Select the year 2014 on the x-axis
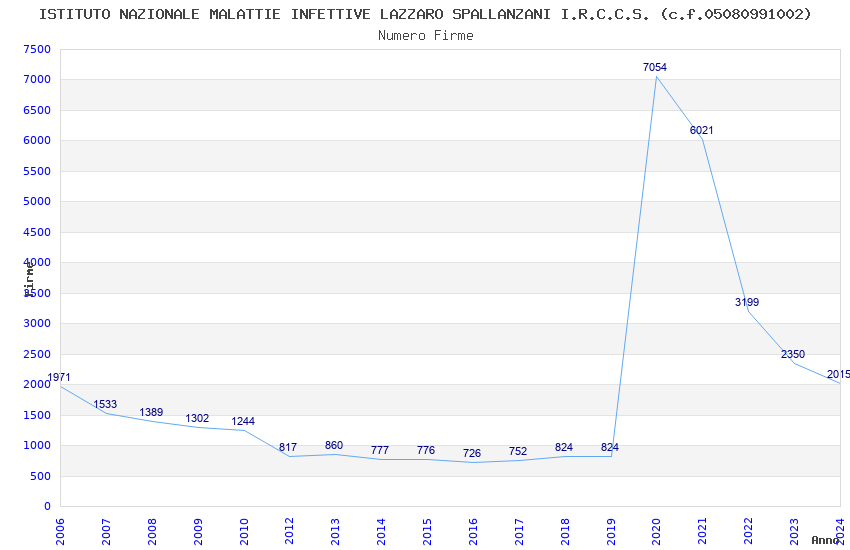Screen dimensions: 850x550 click(x=382, y=532)
